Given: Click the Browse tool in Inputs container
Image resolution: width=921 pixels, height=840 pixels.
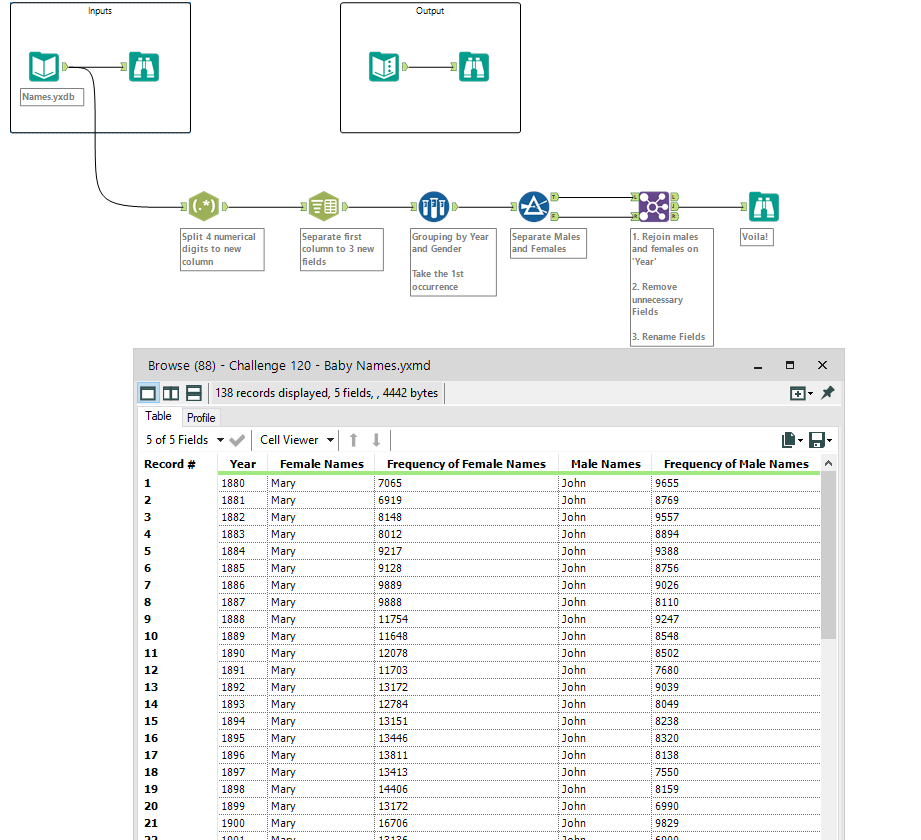Looking at the screenshot, I should [x=144, y=67].
